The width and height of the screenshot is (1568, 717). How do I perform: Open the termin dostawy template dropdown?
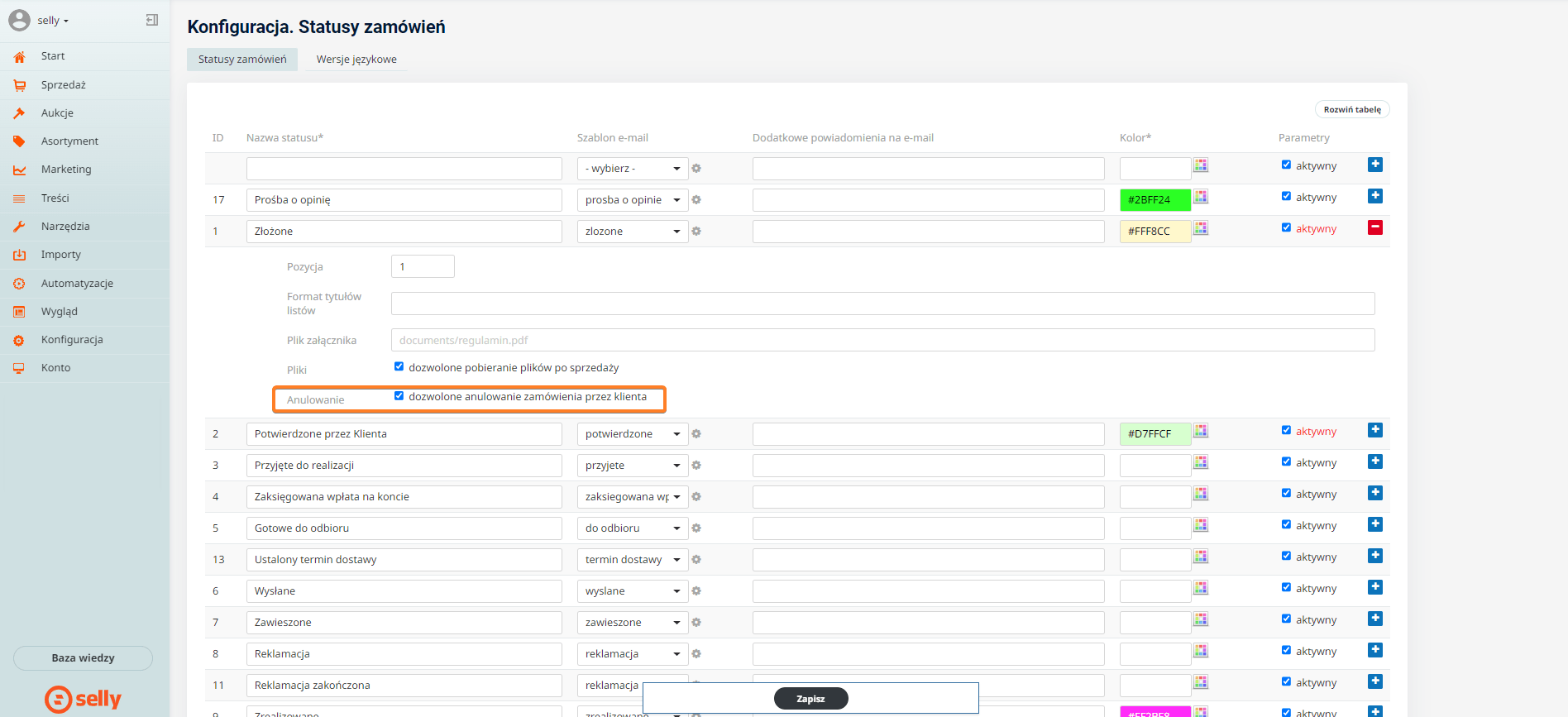click(x=632, y=560)
